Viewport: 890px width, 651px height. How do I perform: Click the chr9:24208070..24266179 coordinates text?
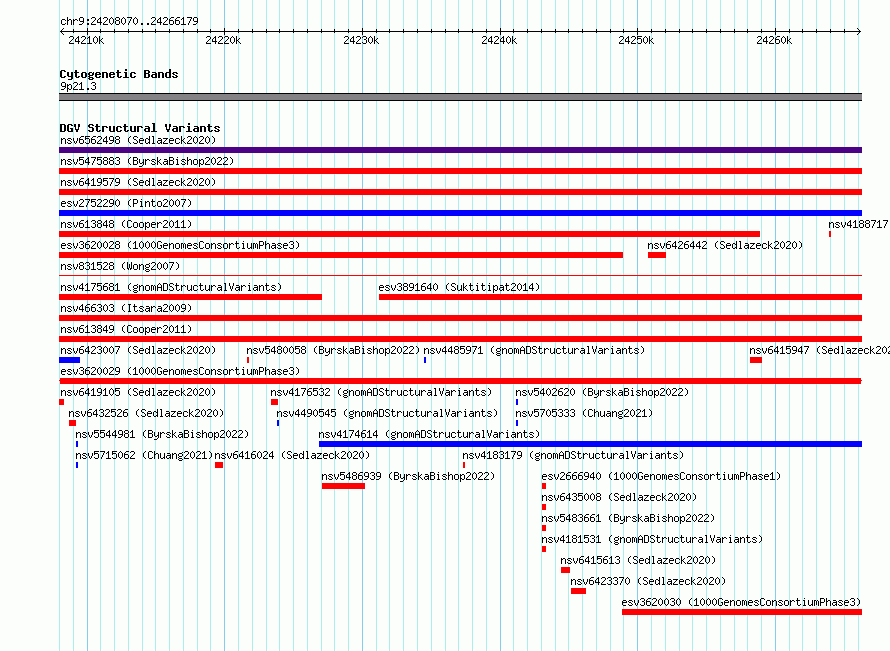[129, 21]
